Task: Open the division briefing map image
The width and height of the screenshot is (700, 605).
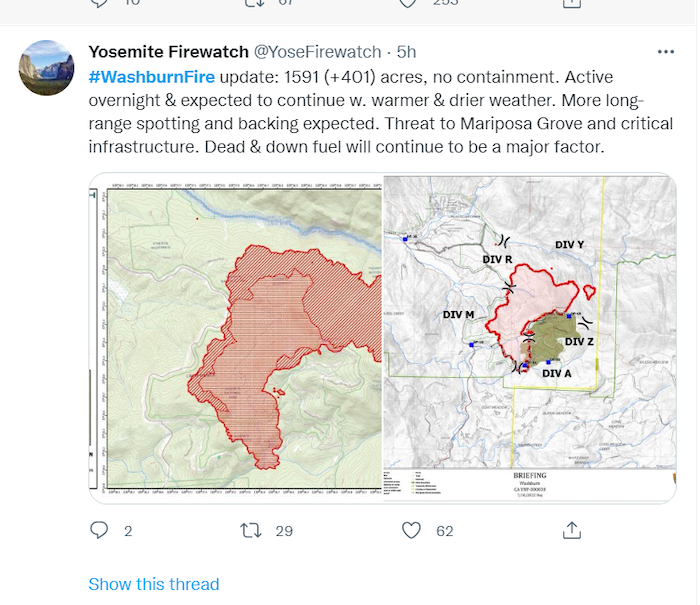Action: pyautogui.click(x=530, y=338)
